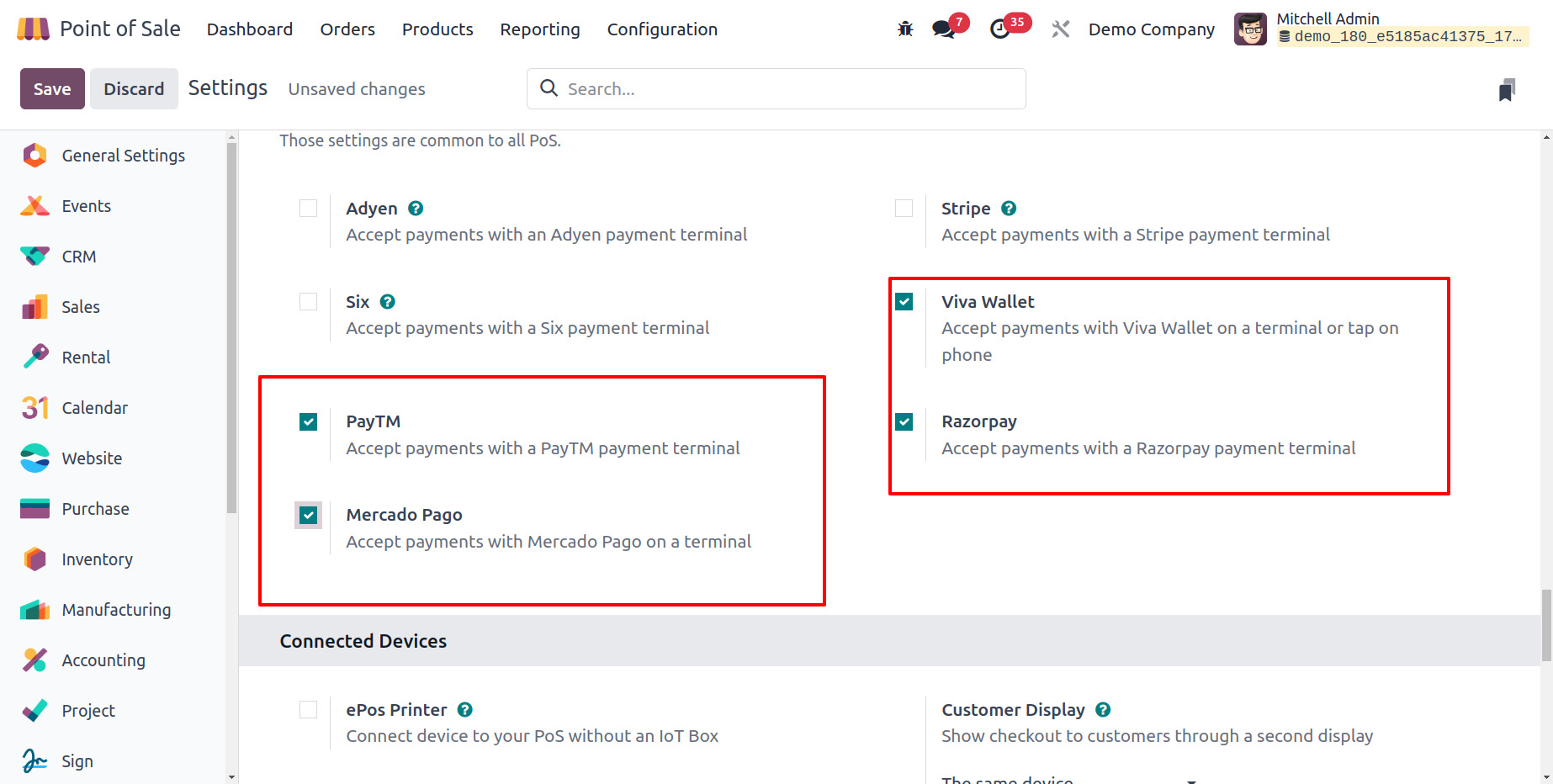The image size is (1553, 784).
Task: Click the Mercado Pago setting title
Action: (x=404, y=515)
